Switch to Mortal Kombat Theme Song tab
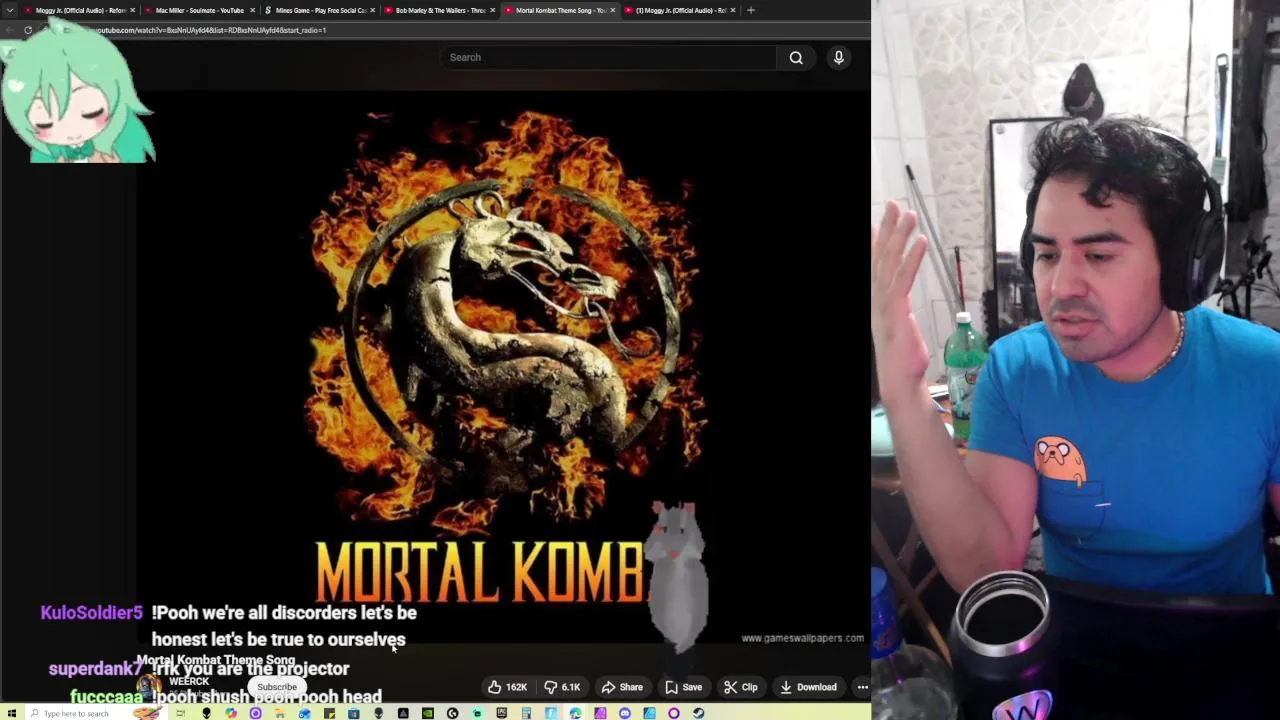 [558, 10]
